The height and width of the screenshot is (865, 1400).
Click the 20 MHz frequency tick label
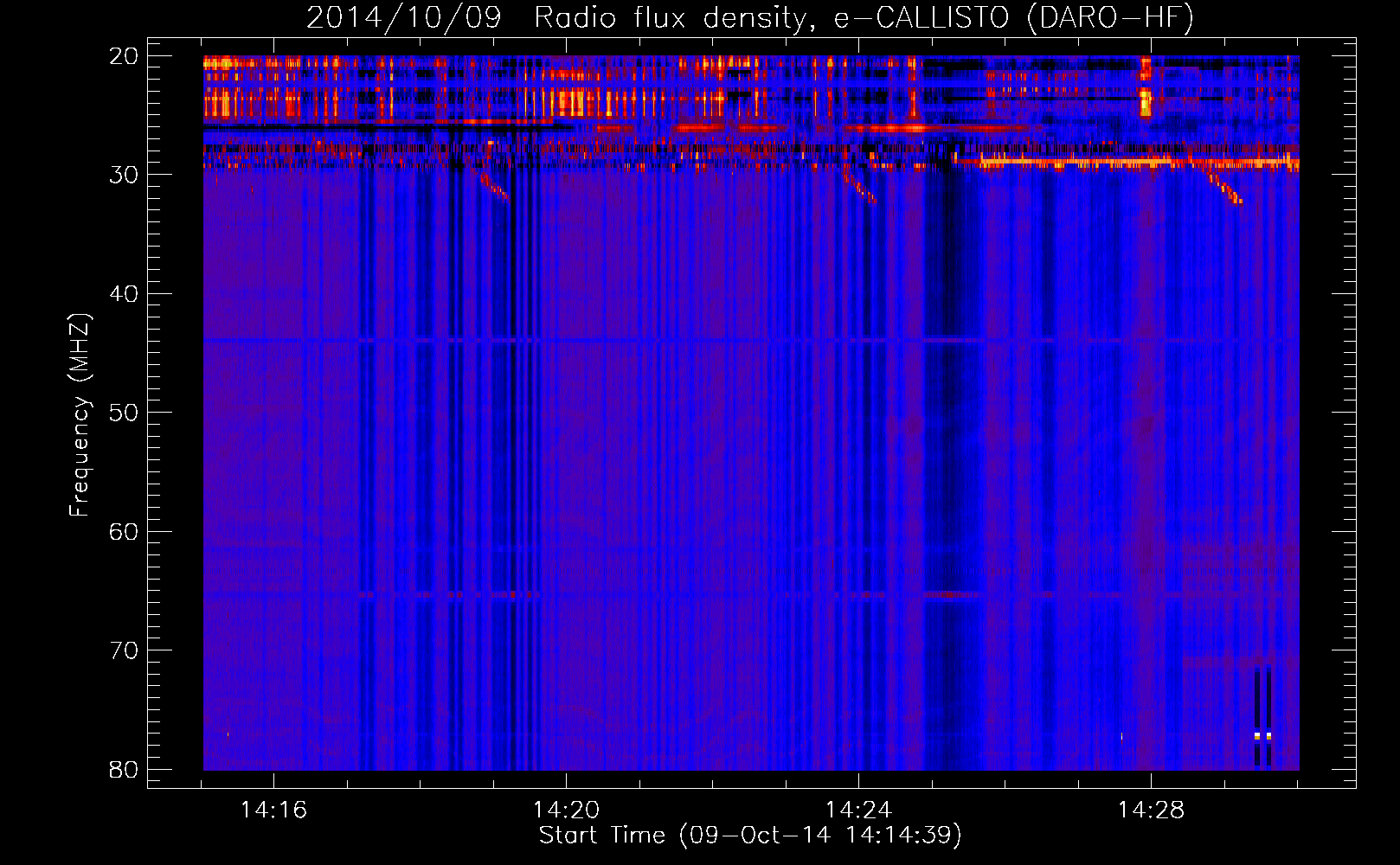124,56
